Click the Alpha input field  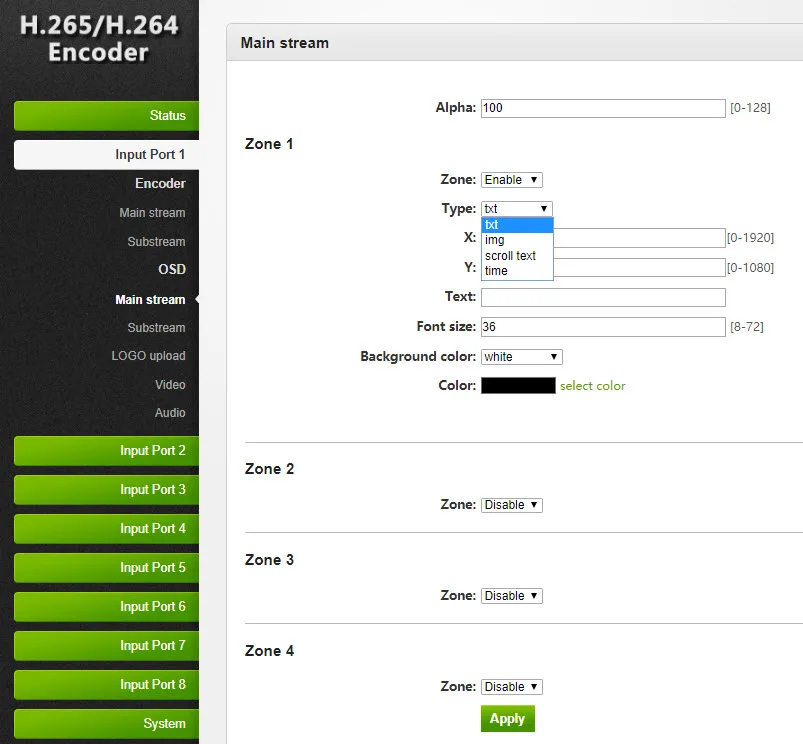[x=603, y=108]
